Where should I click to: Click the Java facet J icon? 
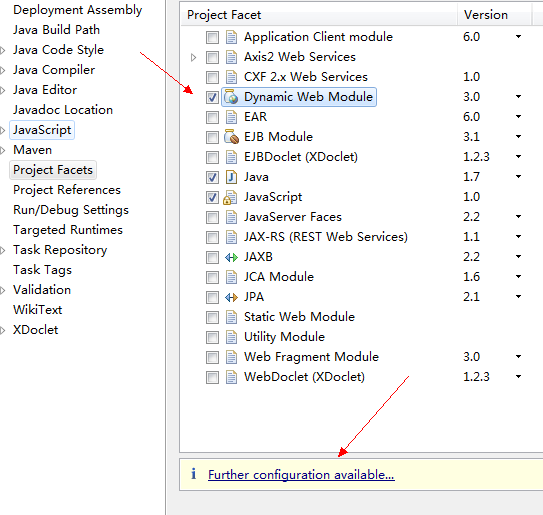pos(231,177)
